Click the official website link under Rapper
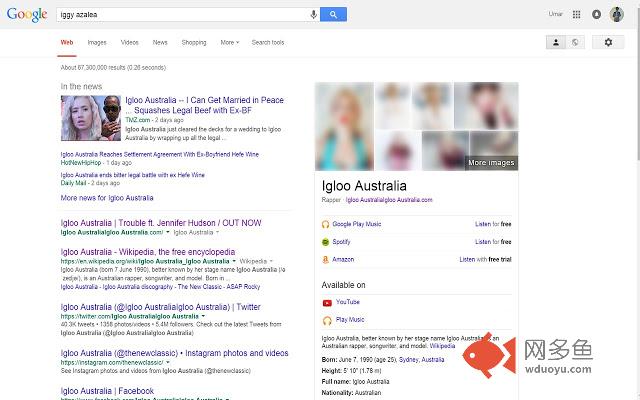 [389, 200]
